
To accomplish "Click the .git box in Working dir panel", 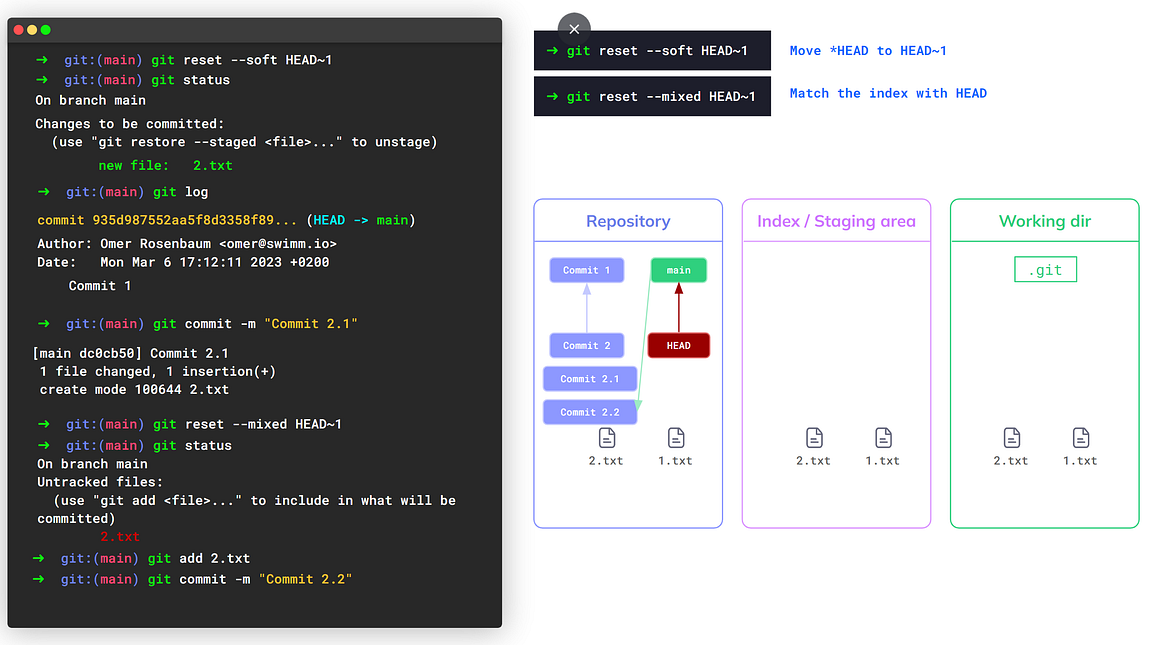I will point(1045,269).
